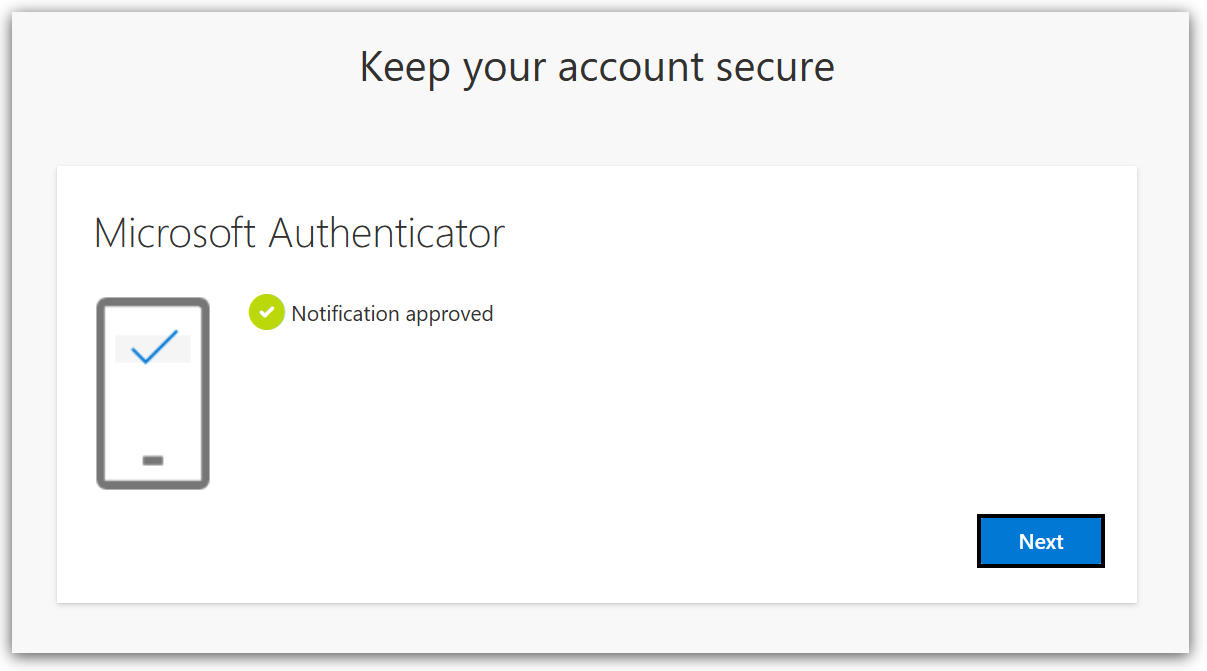The image size is (1207, 671).
Task: Click "account" in the page title
Action: pyautogui.click(x=614, y=67)
